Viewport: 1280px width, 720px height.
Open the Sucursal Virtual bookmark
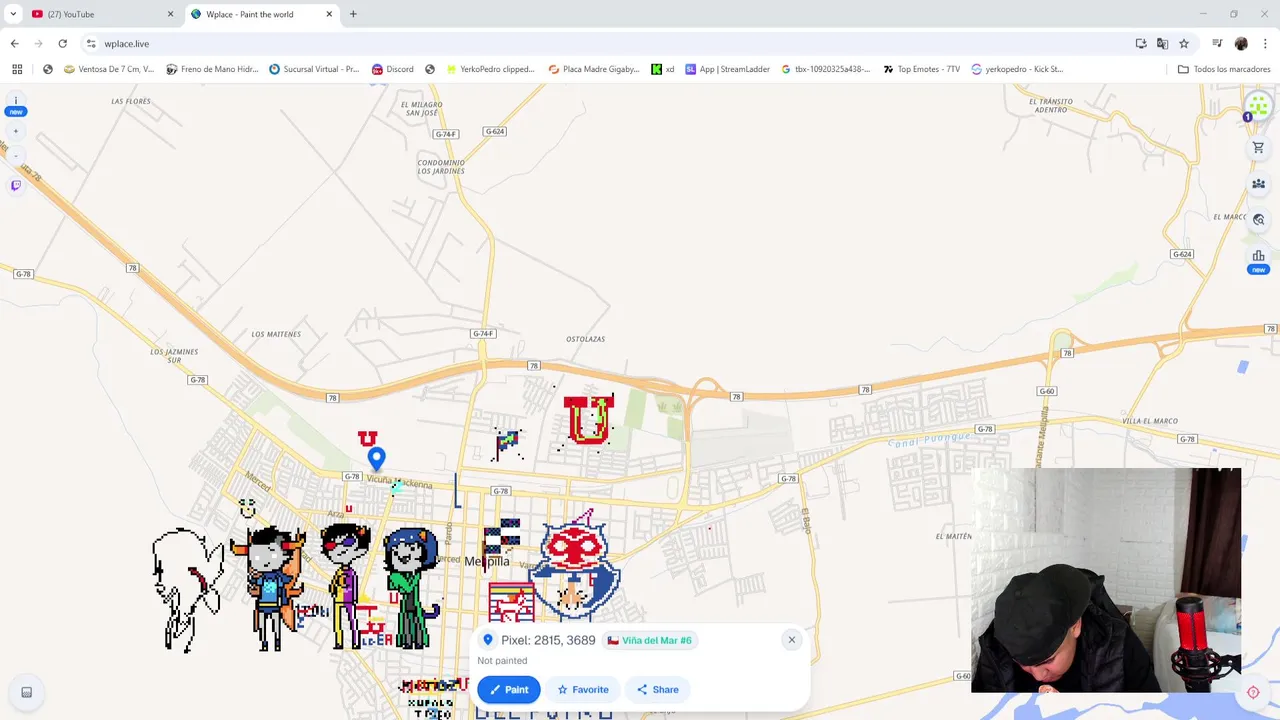(314, 69)
